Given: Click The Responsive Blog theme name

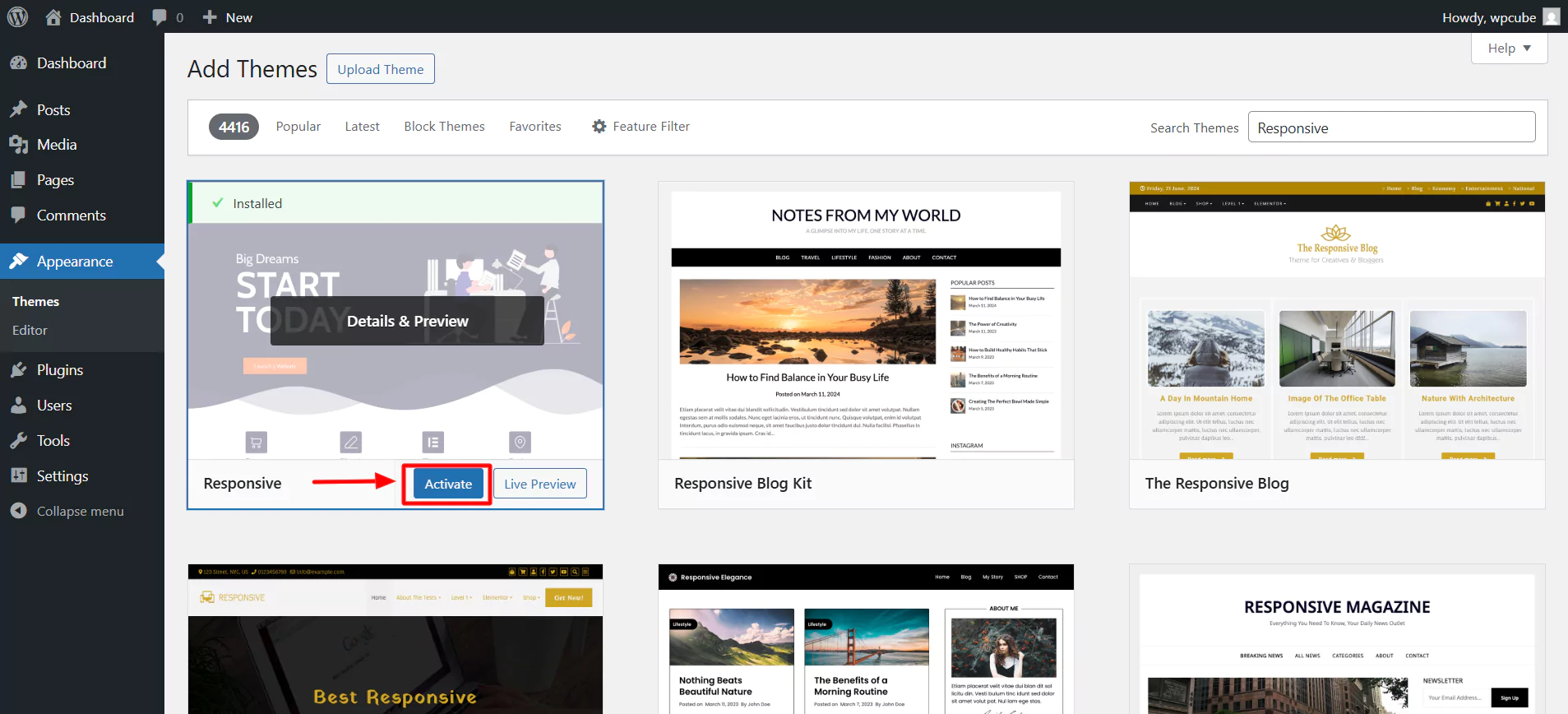Looking at the screenshot, I should [1217, 484].
